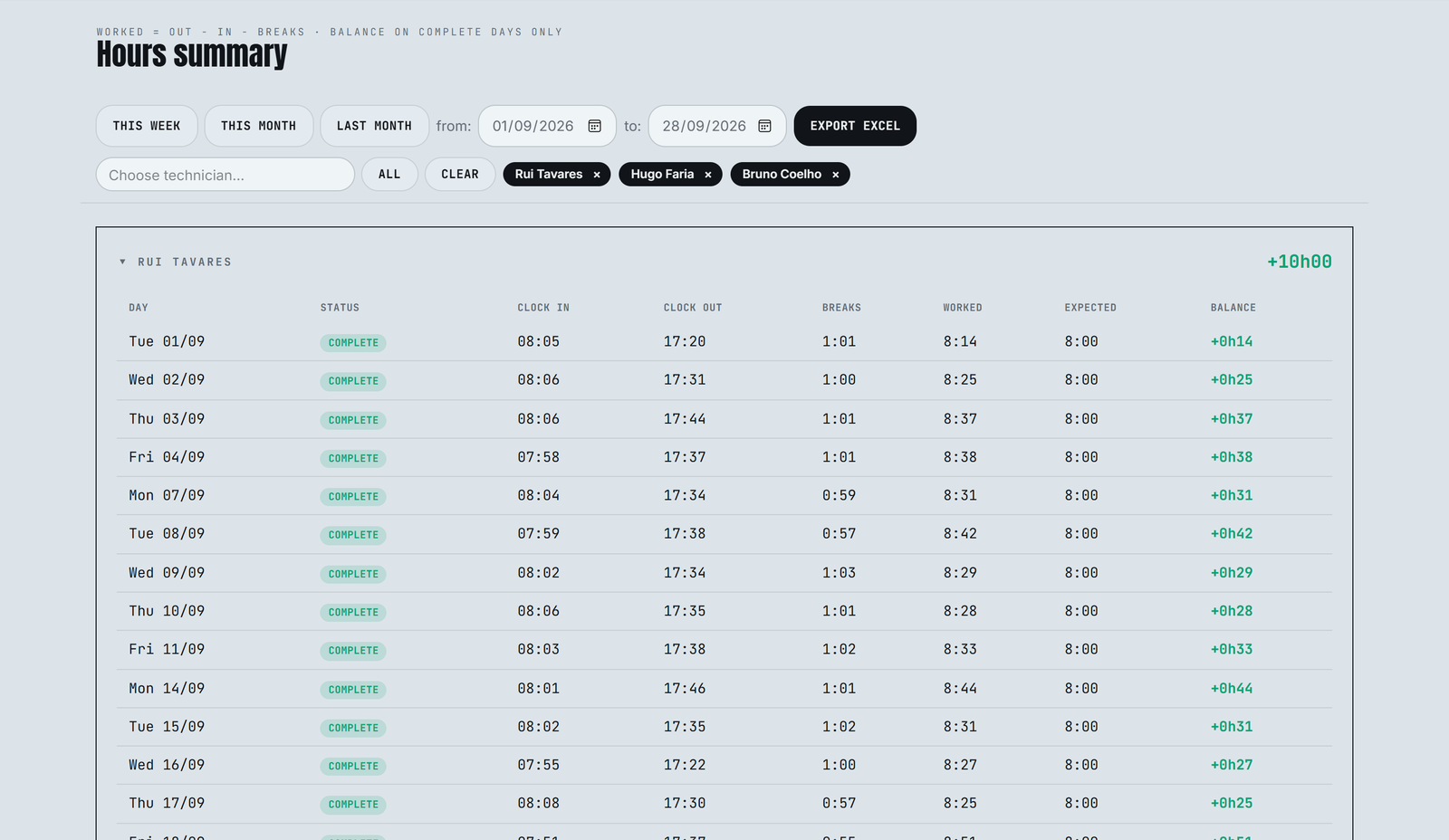Click the COMPLETE badge for Wed 02/09
The image size is (1449, 840).
click(353, 381)
